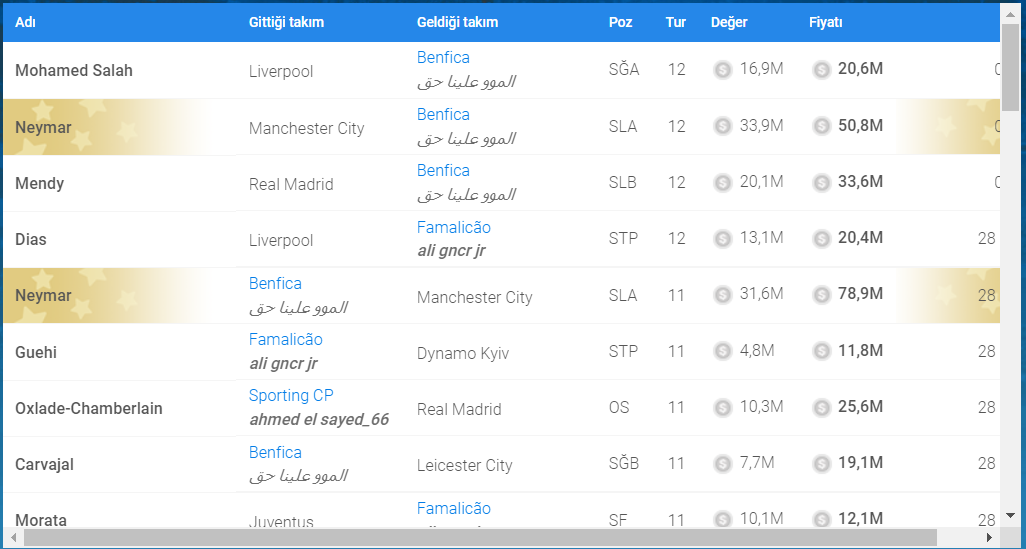Click coin icon next to Oxlade-Chamberlain's 25,6M price
Image resolution: width=1026 pixels, height=549 pixels.
[x=821, y=408]
